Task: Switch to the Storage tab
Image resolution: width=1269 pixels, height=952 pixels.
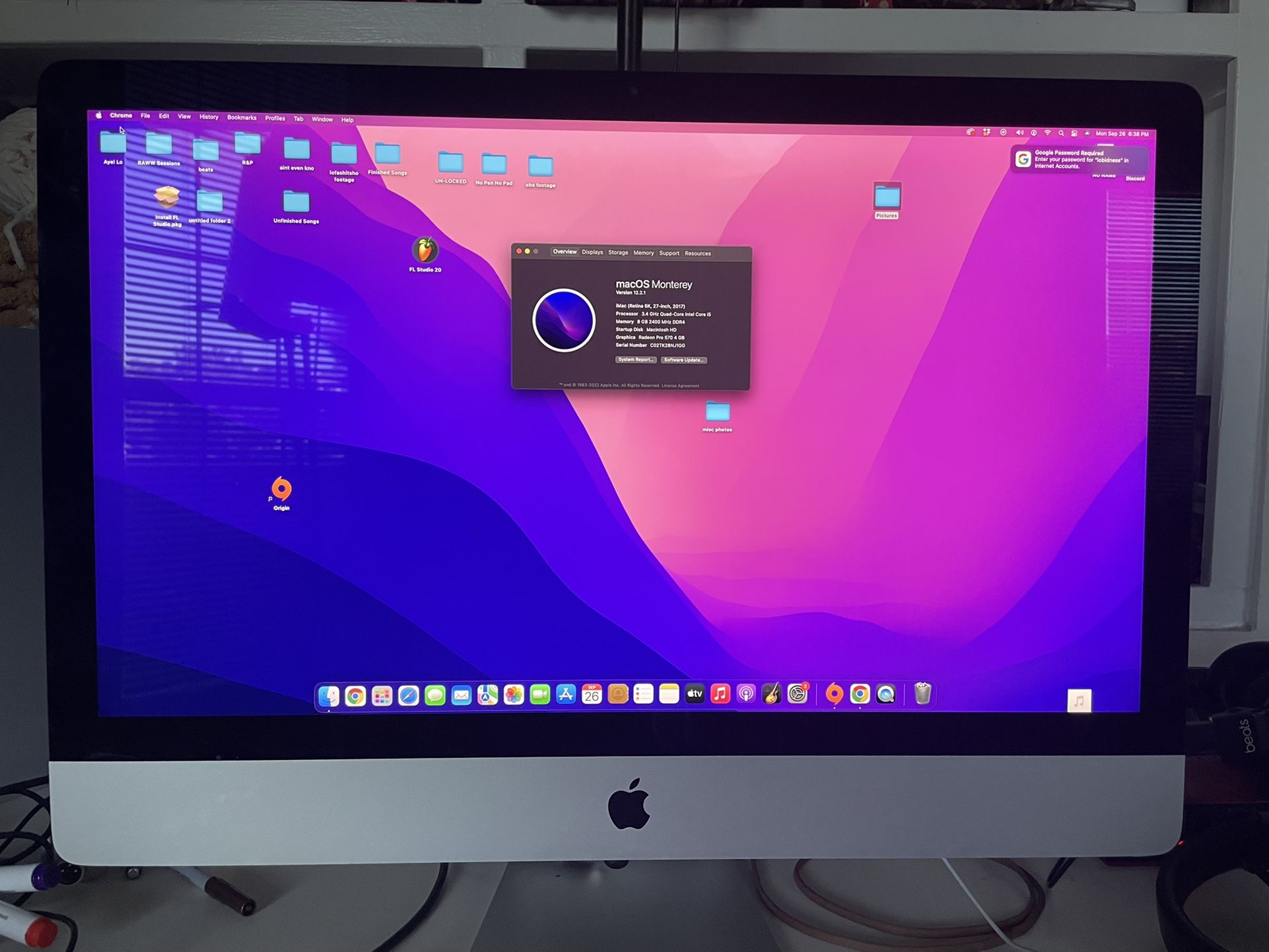Action: [618, 252]
